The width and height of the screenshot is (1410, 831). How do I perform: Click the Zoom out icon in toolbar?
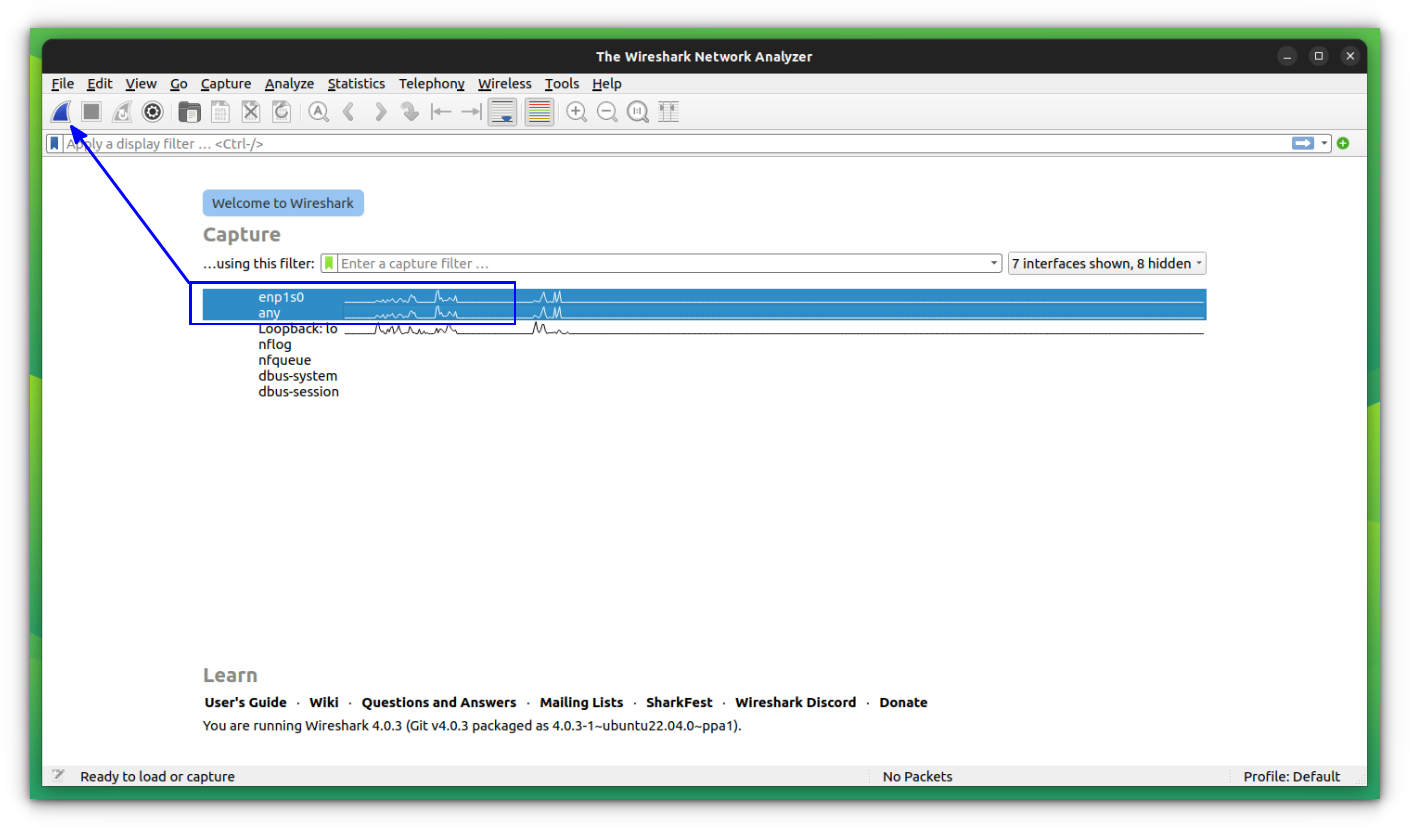click(607, 112)
